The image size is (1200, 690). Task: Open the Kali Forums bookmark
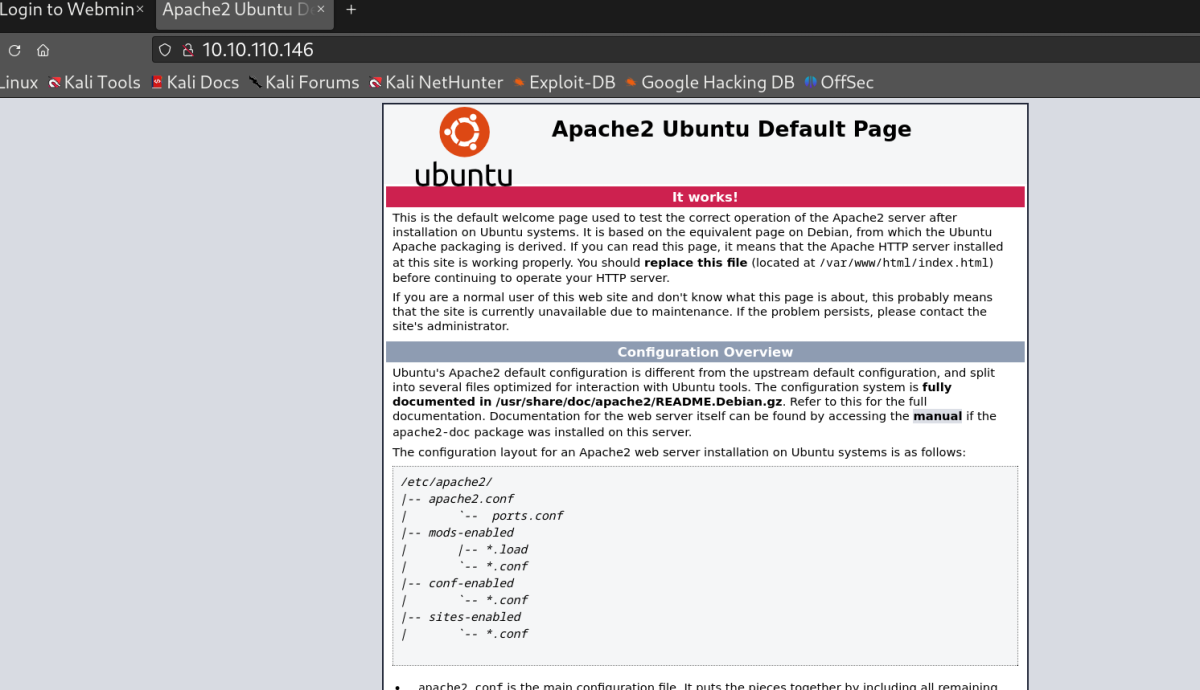[304, 83]
